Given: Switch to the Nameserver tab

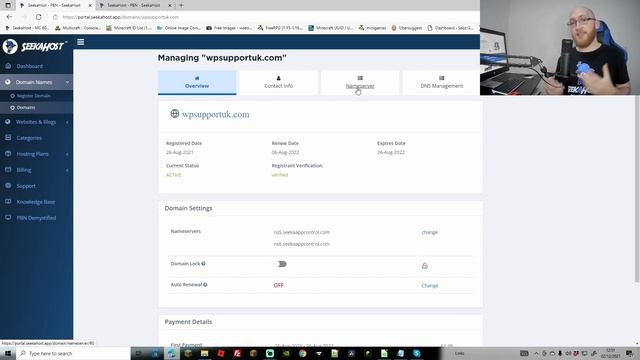Looking at the screenshot, I should tap(360, 82).
